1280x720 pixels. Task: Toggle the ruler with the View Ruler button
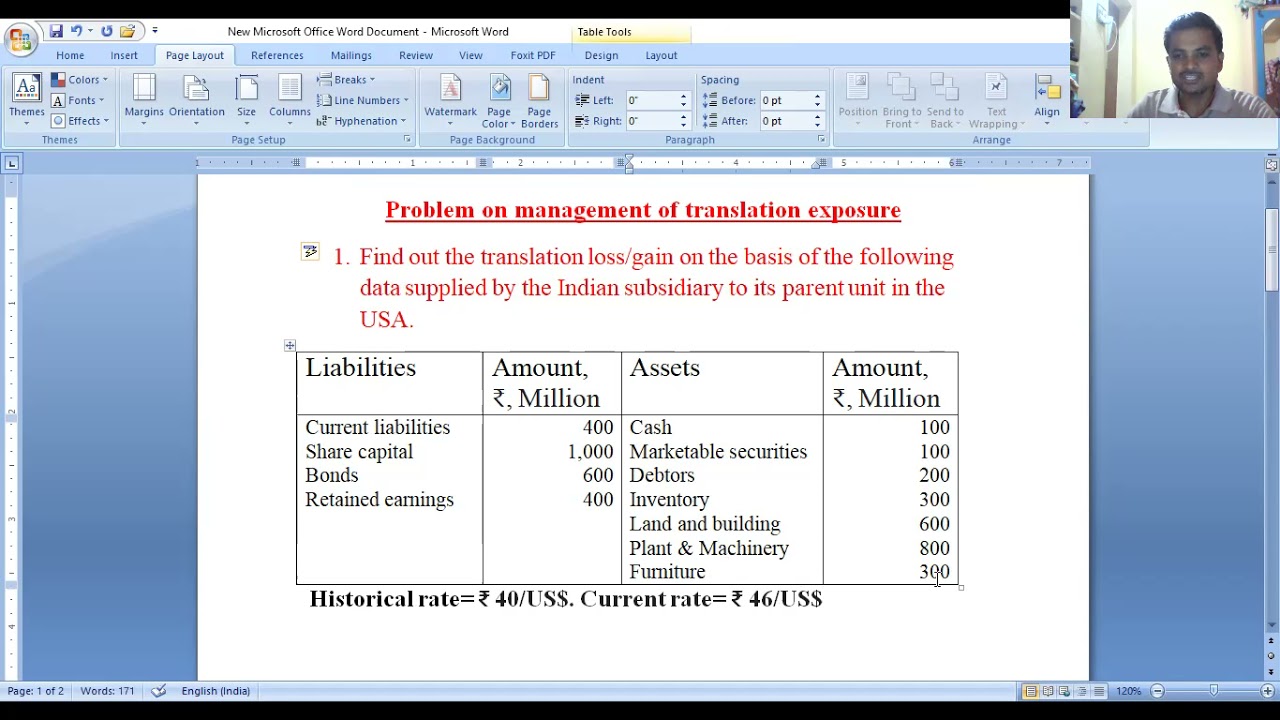tap(1272, 163)
